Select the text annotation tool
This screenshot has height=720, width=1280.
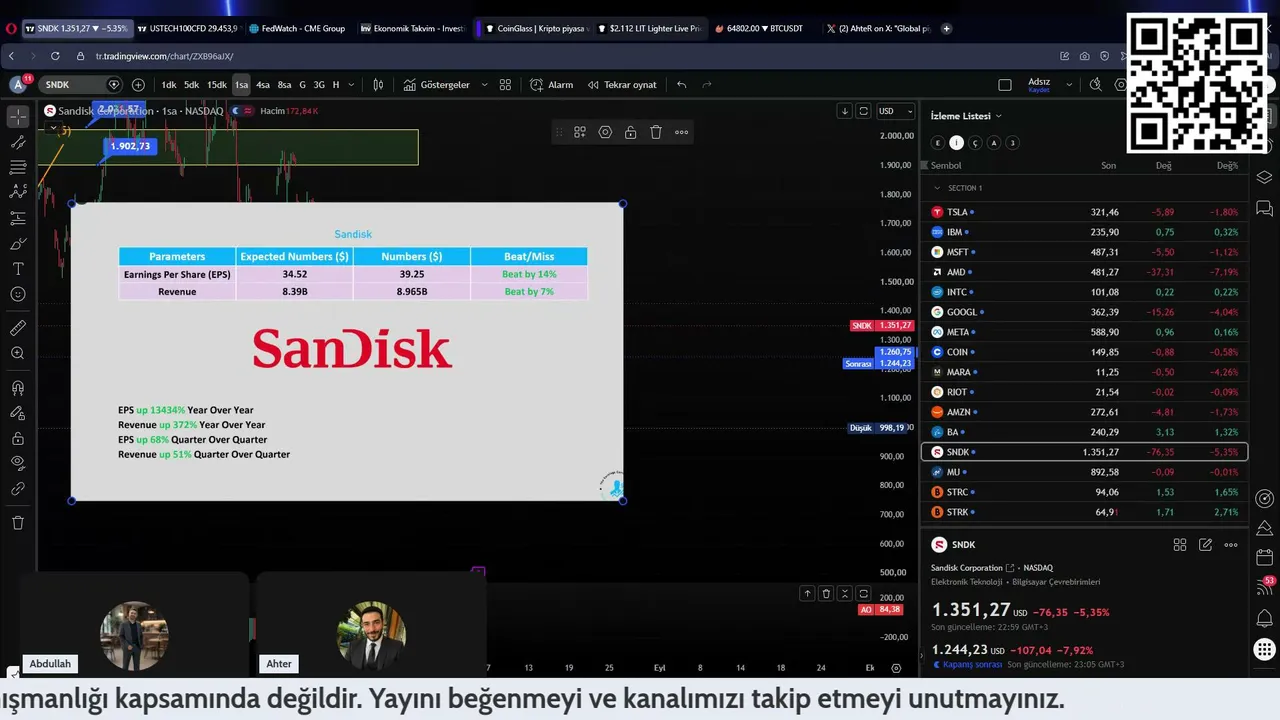pos(18,269)
